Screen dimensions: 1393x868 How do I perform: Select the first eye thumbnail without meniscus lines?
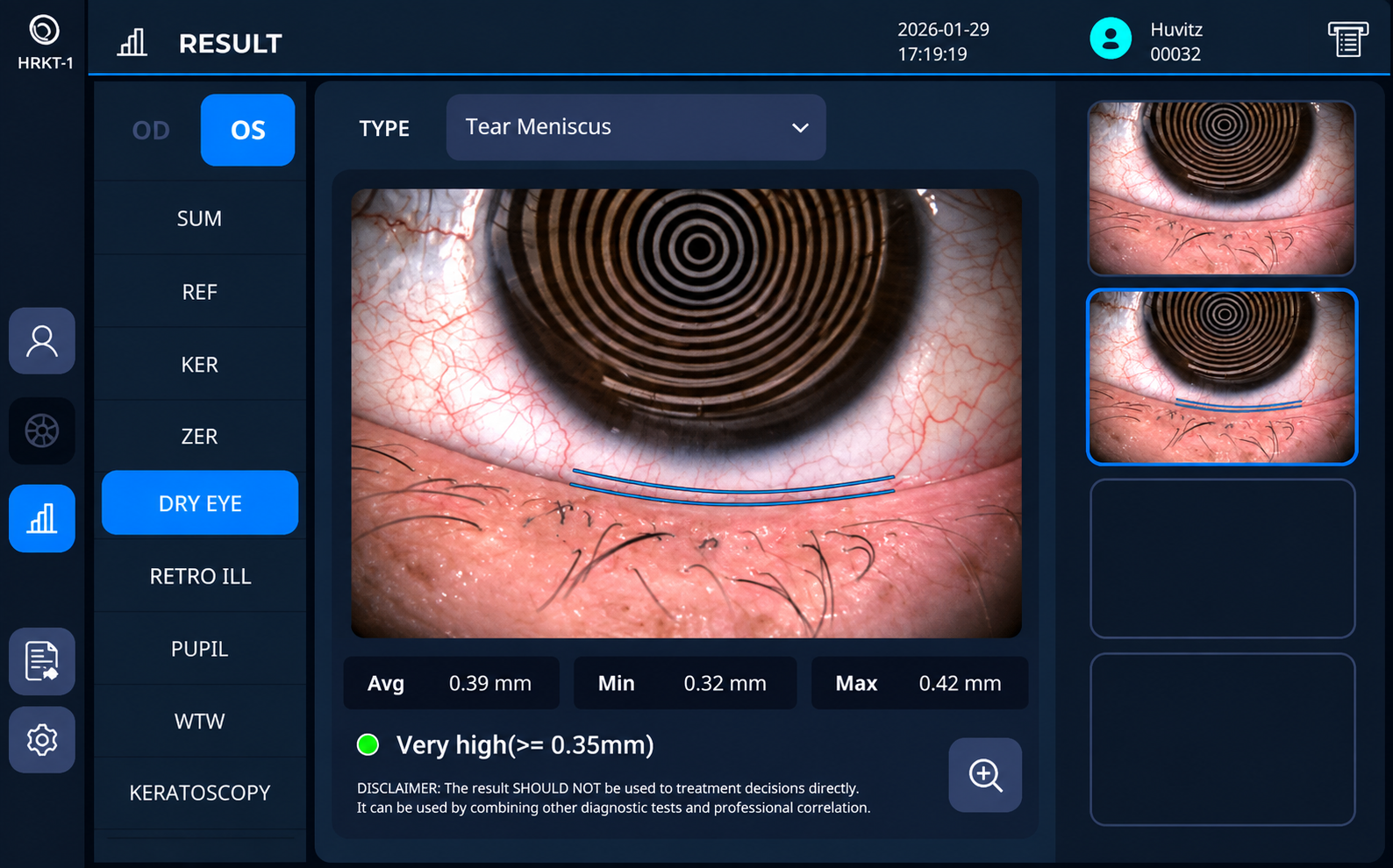click(1222, 188)
